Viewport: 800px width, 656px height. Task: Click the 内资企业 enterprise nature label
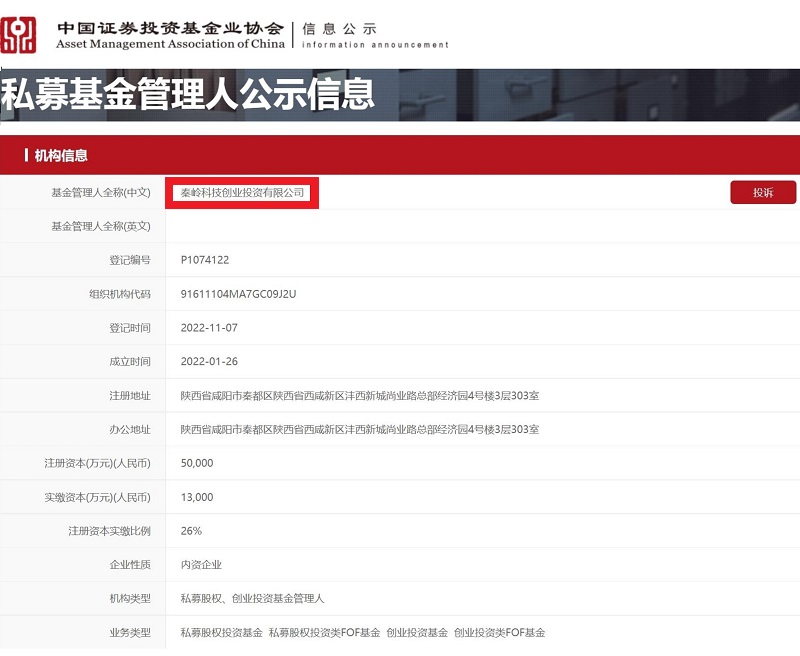[204, 565]
